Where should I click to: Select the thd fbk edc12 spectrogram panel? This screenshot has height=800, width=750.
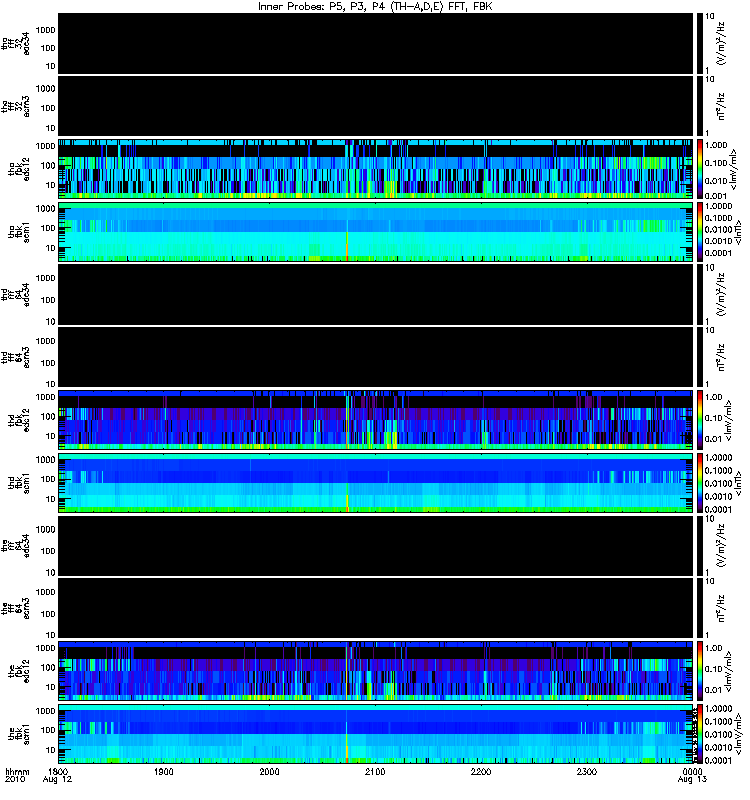pyautogui.click(x=376, y=420)
